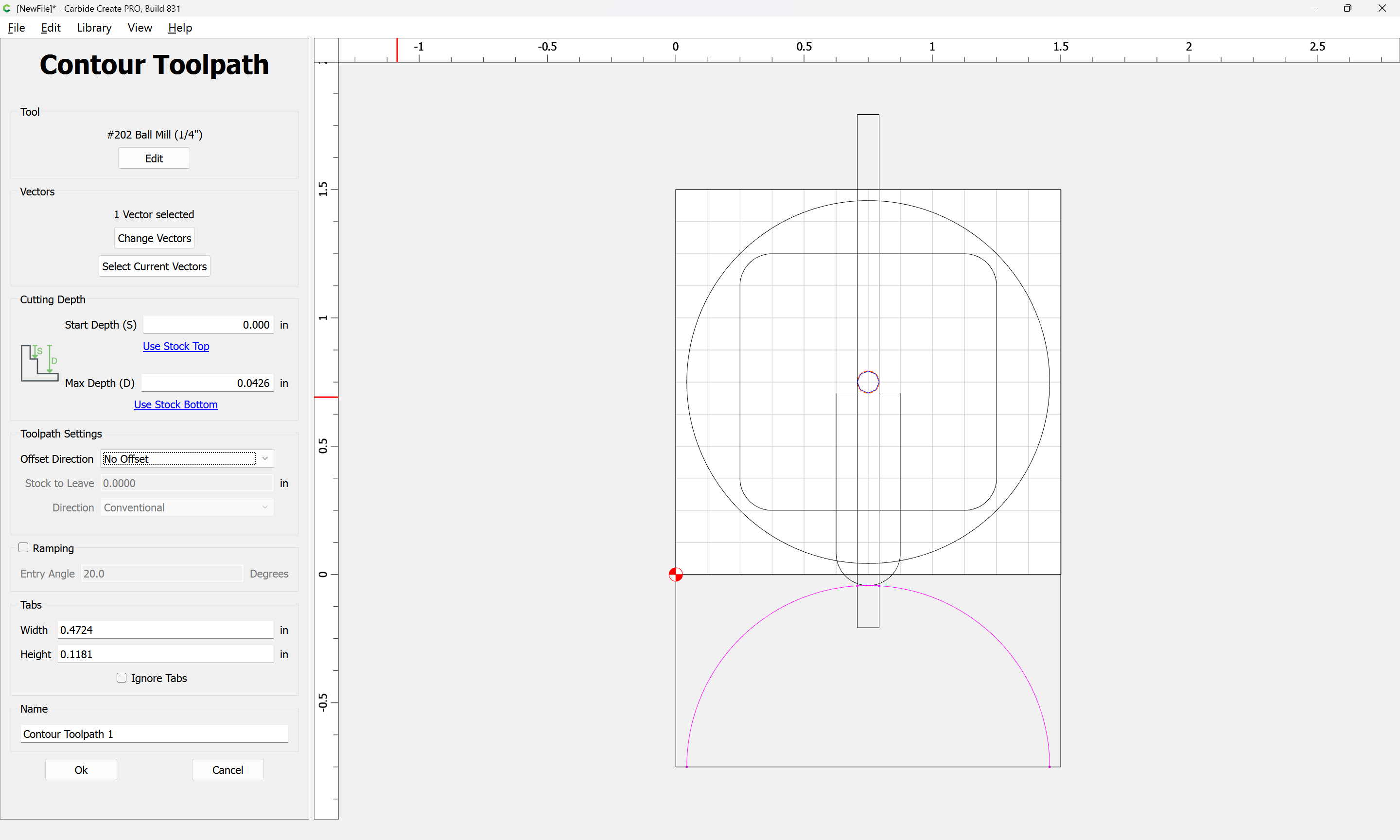The image size is (1400, 840).
Task: Click Select Current Vectors button
Action: pos(154,266)
